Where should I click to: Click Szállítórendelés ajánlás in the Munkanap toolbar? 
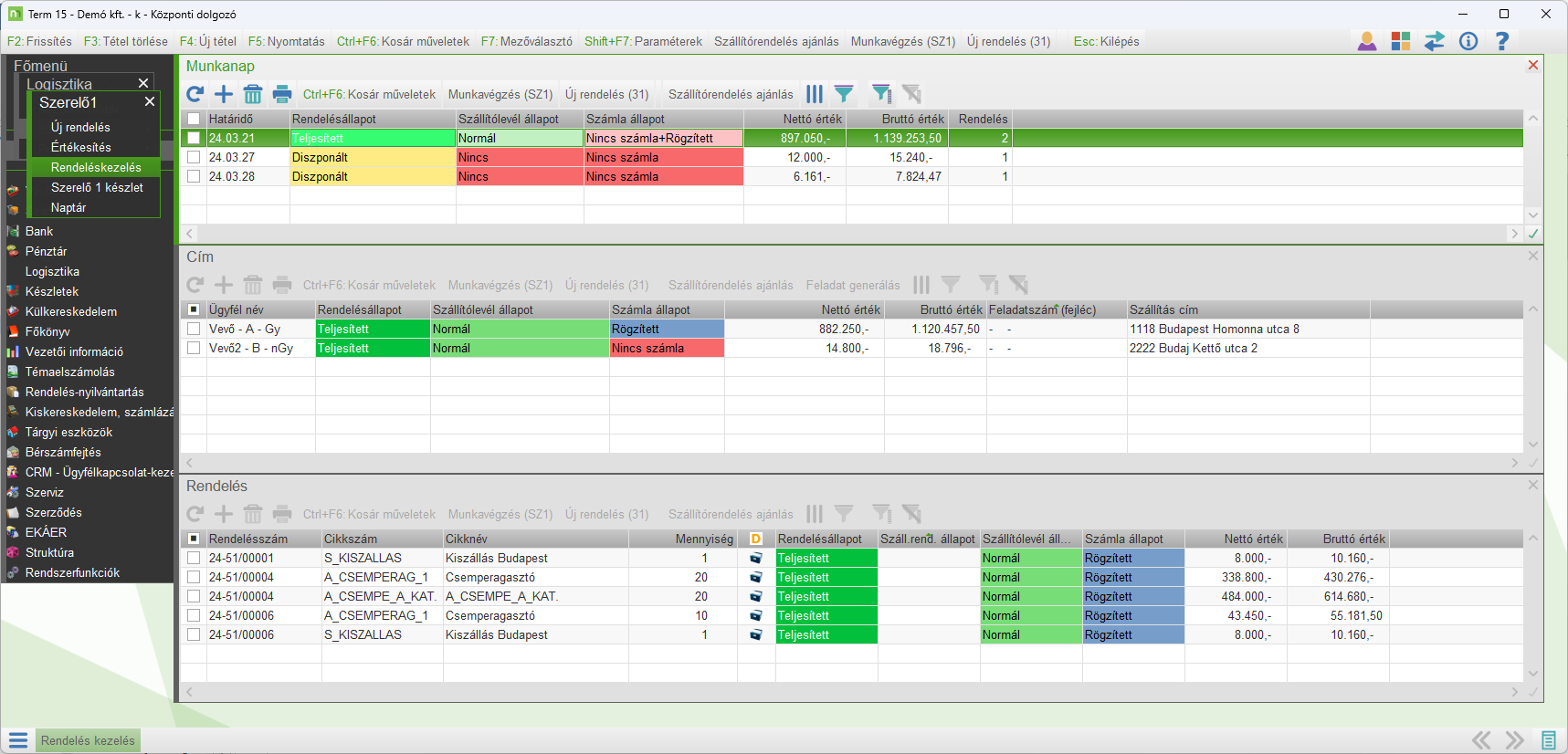(x=731, y=94)
